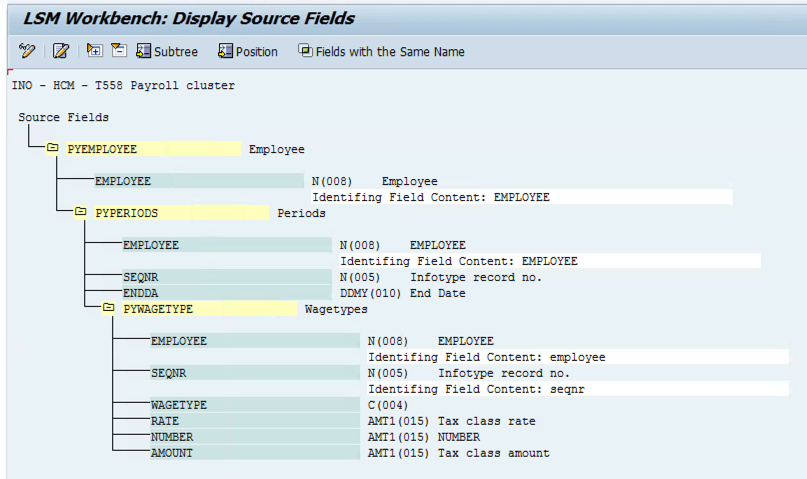Collapse the PYPERIODS folder node
The image size is (807, 479).
click(80, 212)
